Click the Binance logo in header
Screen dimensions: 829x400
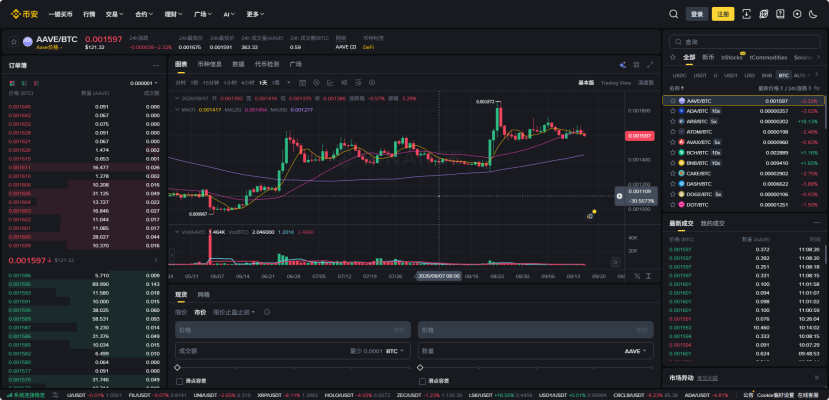point(24,14)
